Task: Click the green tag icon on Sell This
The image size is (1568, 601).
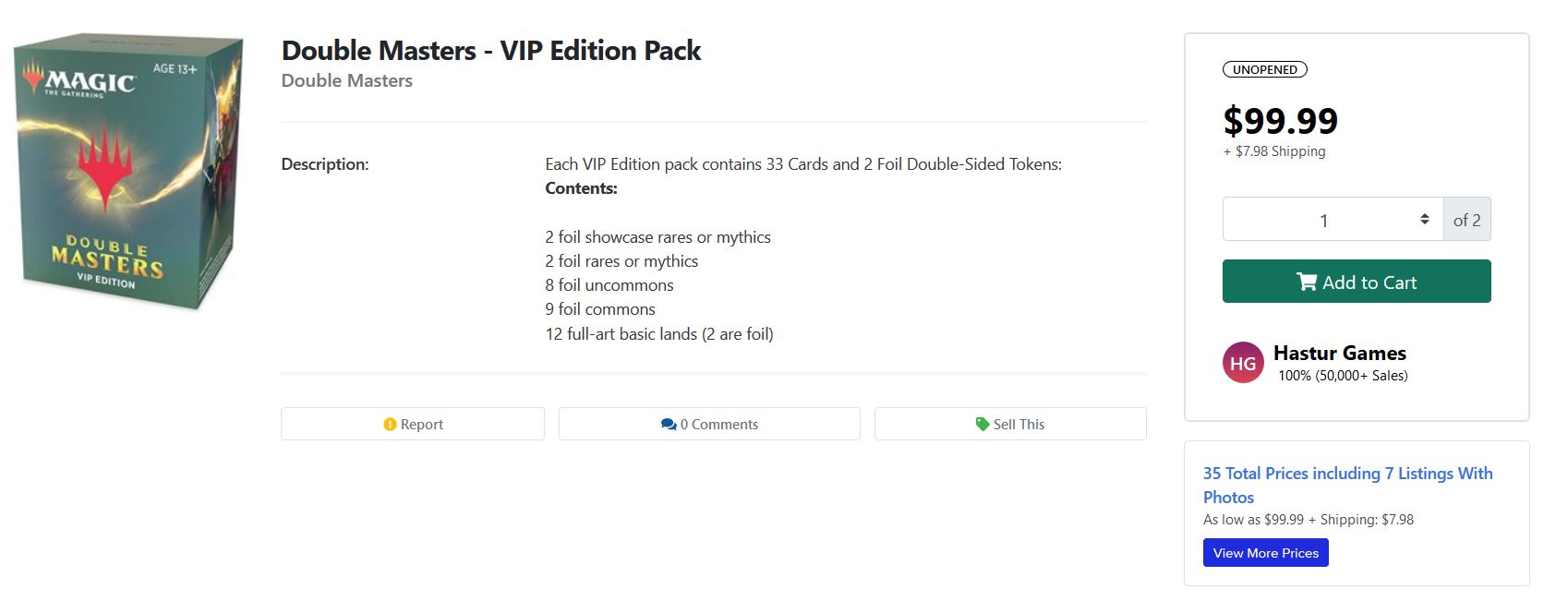Action: [983, 425]
